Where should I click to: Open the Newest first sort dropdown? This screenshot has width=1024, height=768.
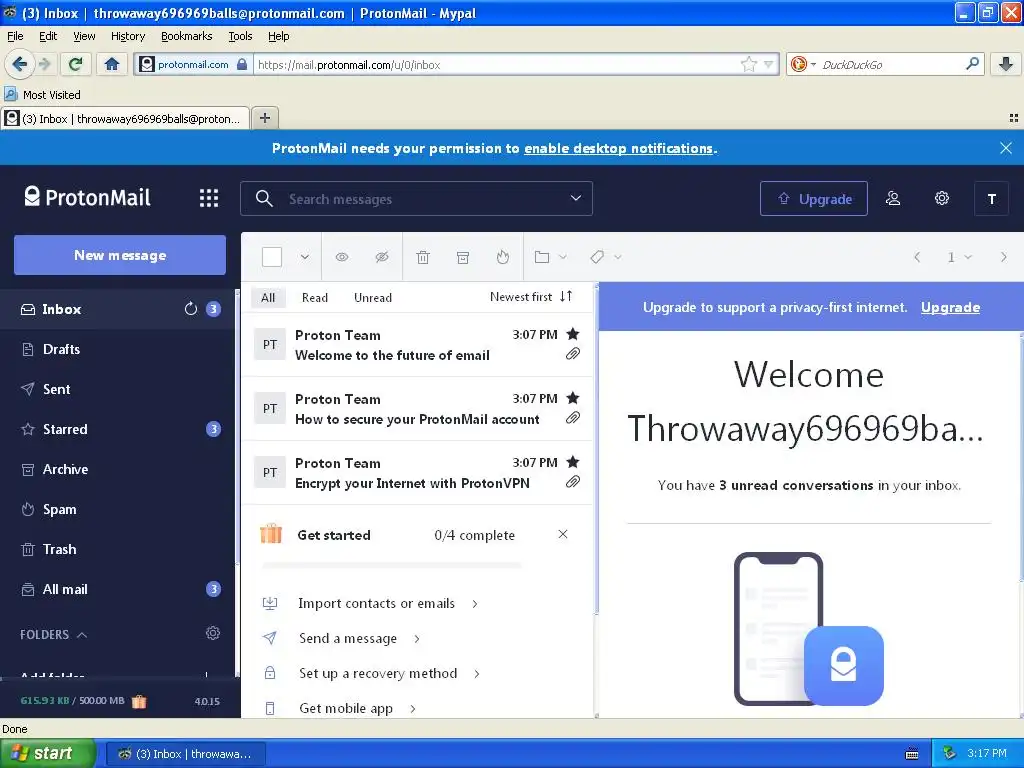[531, 297]
